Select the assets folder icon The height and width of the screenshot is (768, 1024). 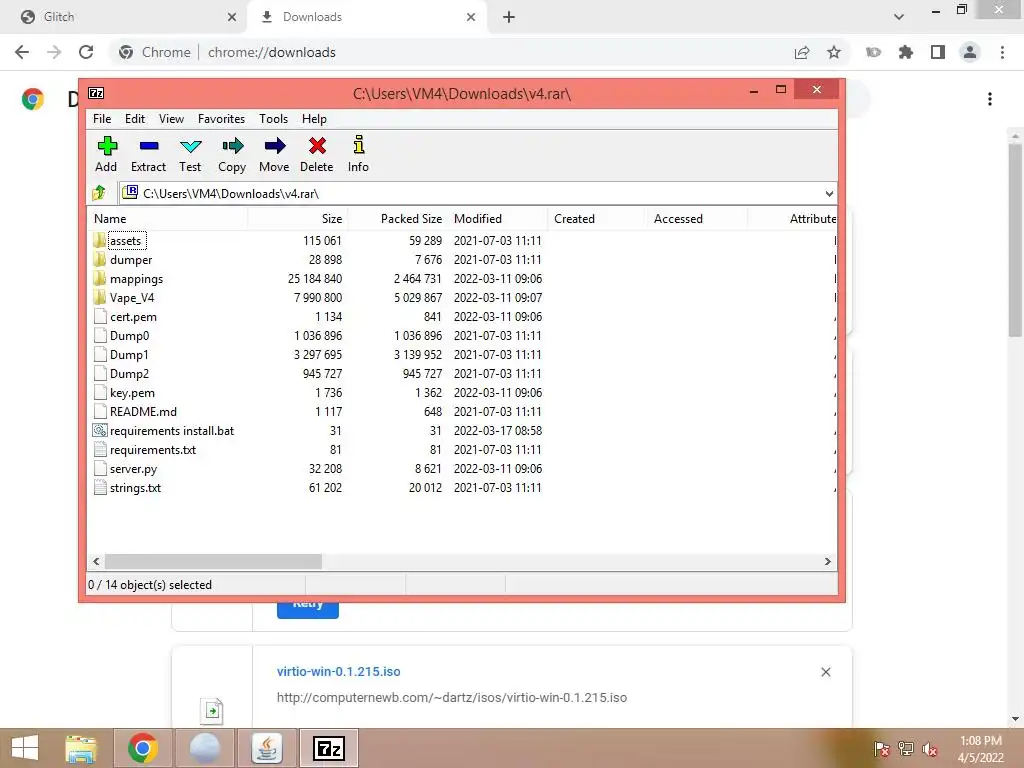(99, 240)
